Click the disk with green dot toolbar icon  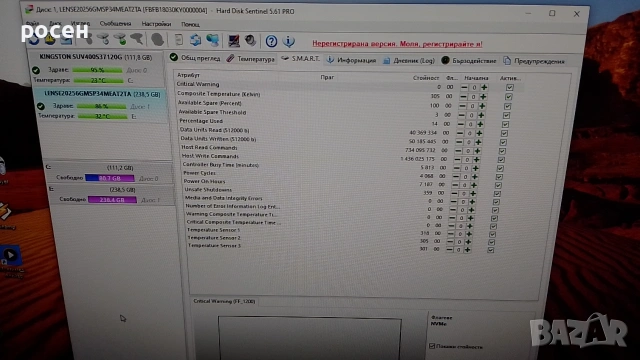coord(120,40)
